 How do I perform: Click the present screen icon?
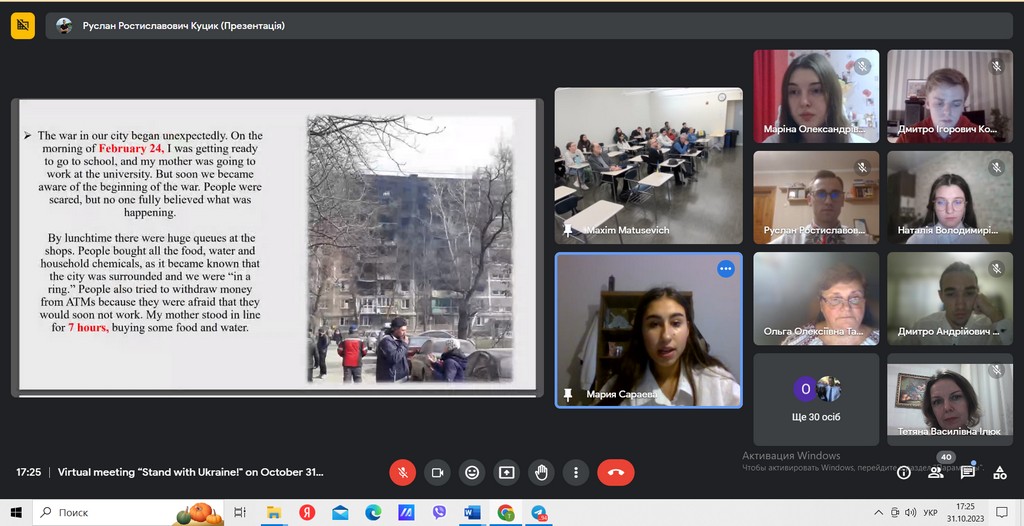(x=507, y=472)
